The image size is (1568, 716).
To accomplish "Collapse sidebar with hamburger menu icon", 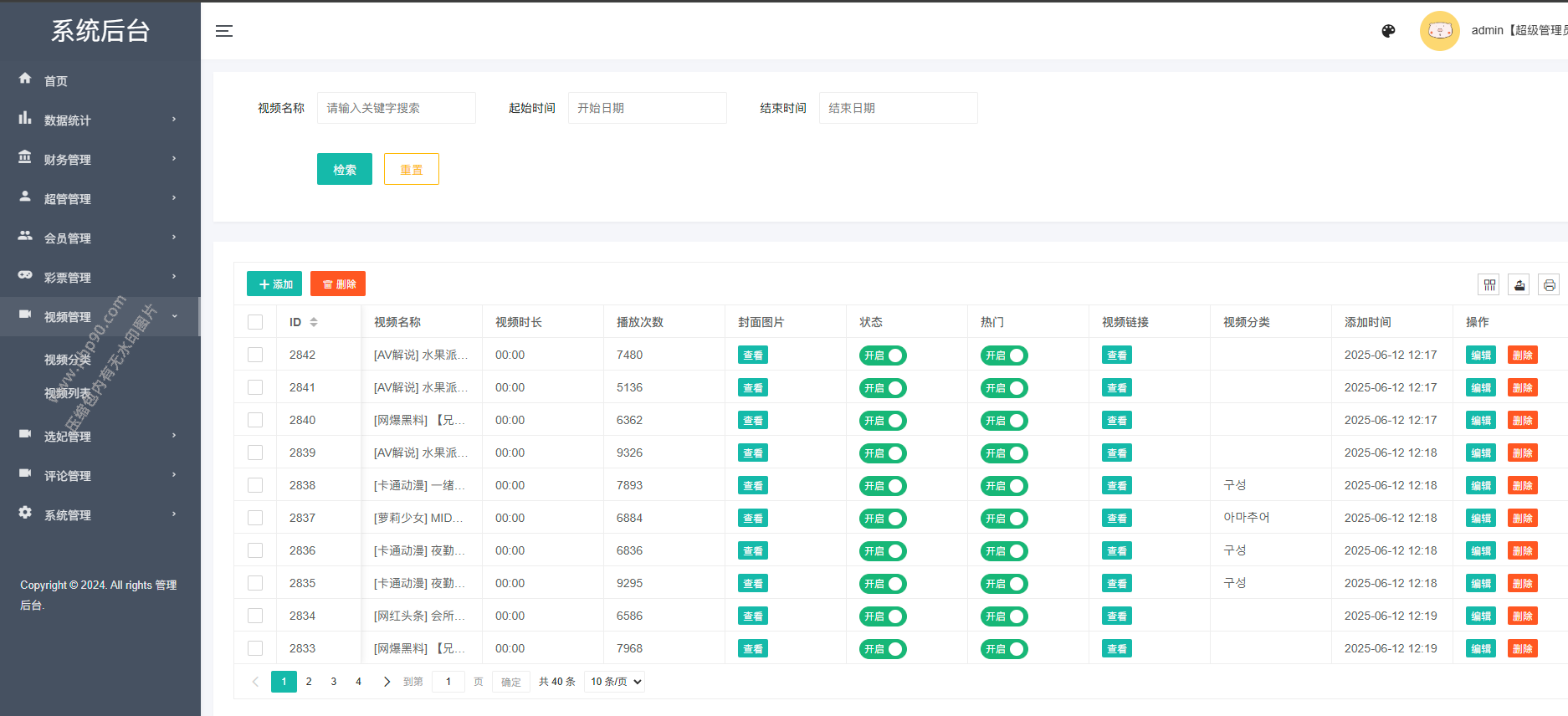I will point(224,31).
